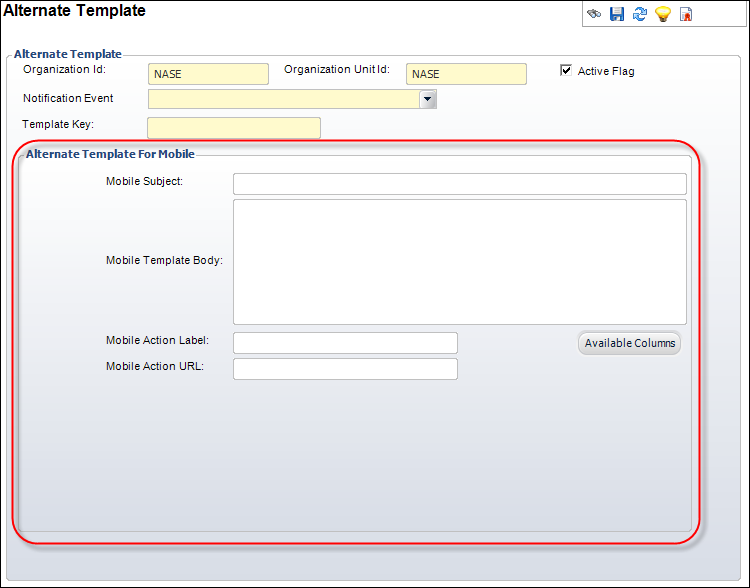Click the document with red seal icon
Viewport: 750px width, 588px height.
(x=686, y=14)
